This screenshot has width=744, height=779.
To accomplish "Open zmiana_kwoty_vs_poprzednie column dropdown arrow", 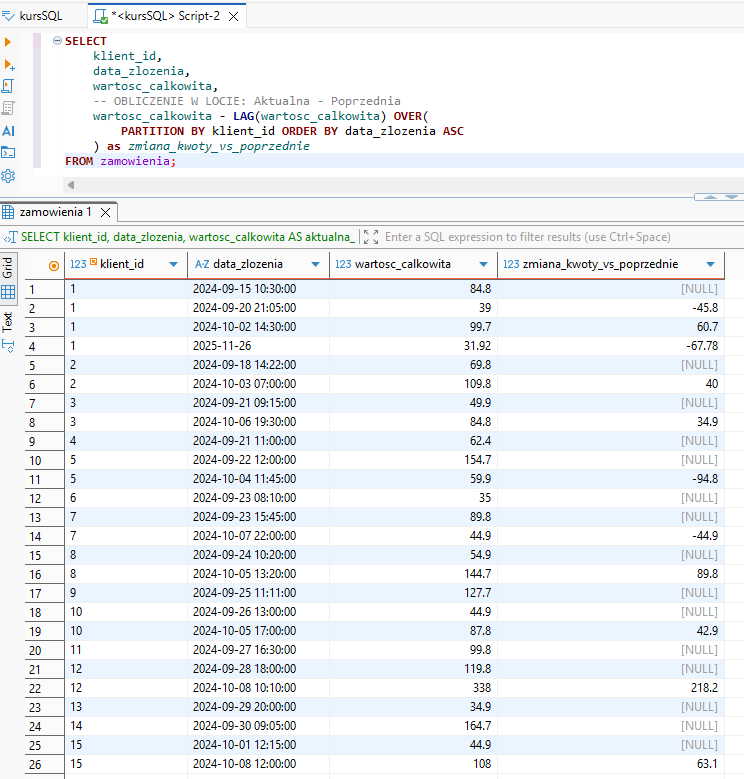I will (x=711, y=264).
